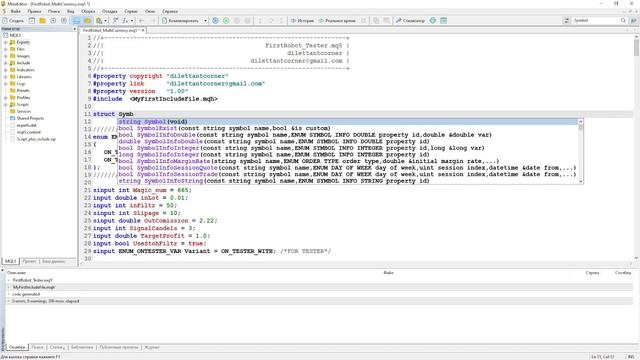Viewport: 640px width, 360px height.
Task: Switch to the Журнал toolbox tab
Action: [152, 347]
